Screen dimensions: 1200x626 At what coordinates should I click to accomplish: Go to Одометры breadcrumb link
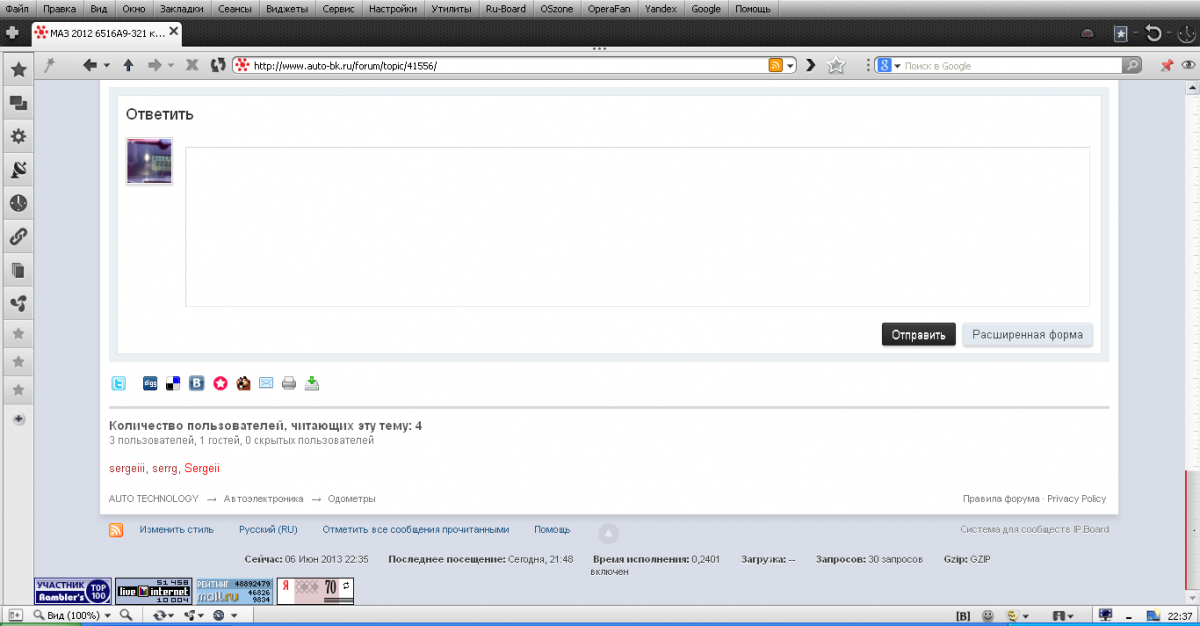click(352, 498)
